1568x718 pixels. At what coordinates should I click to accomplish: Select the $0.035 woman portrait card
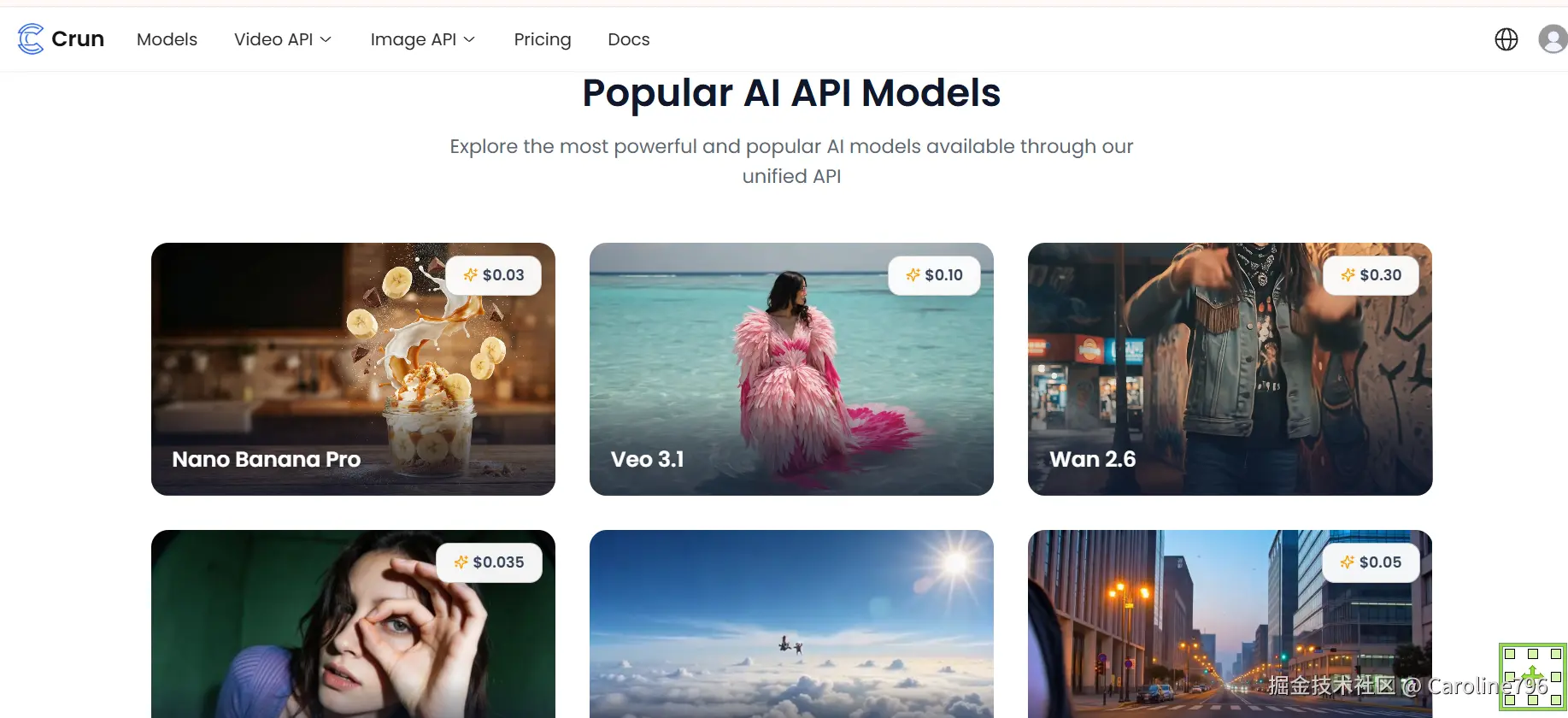[x=353, y=624]
